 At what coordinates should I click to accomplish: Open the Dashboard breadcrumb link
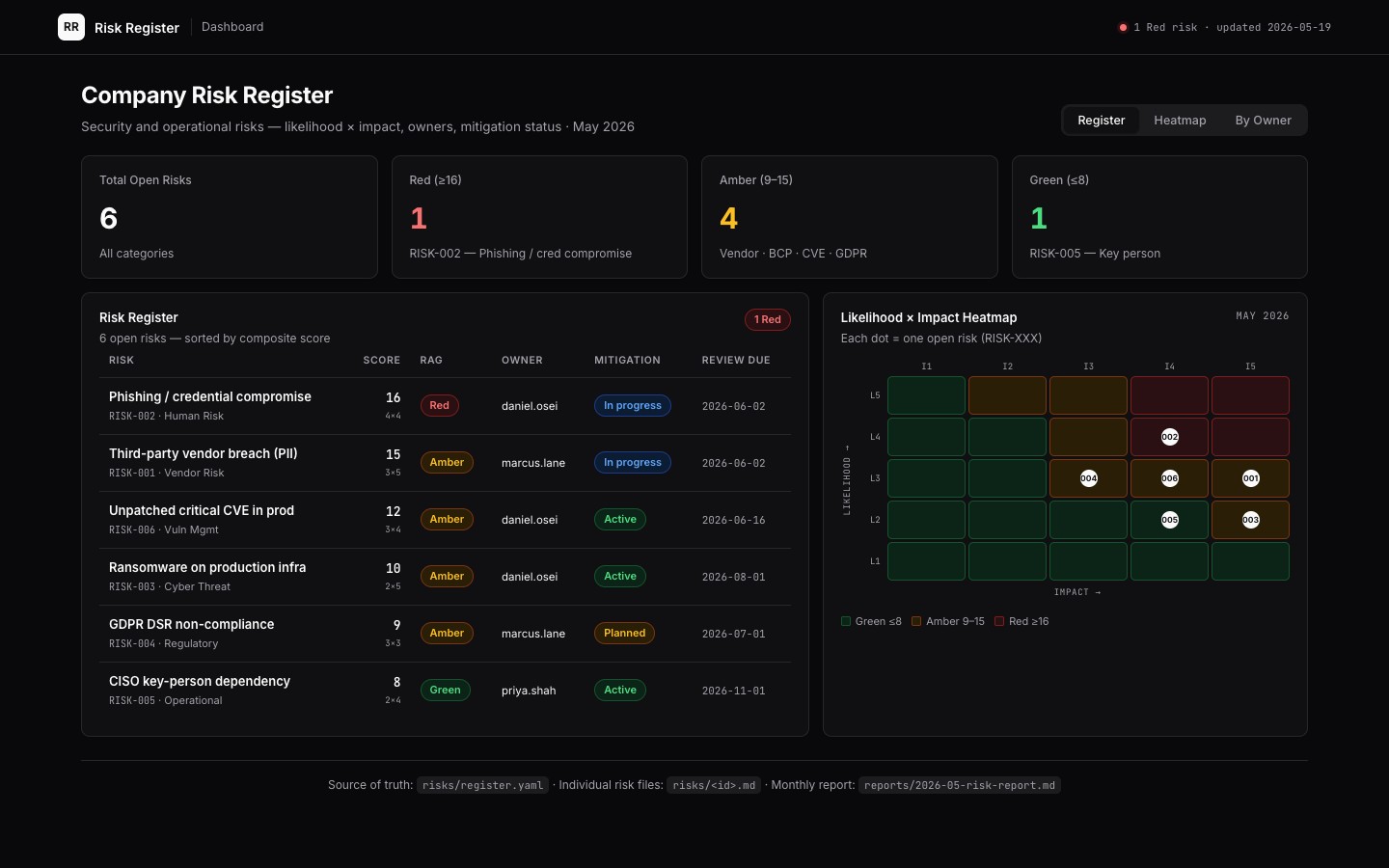click(232, 27)
